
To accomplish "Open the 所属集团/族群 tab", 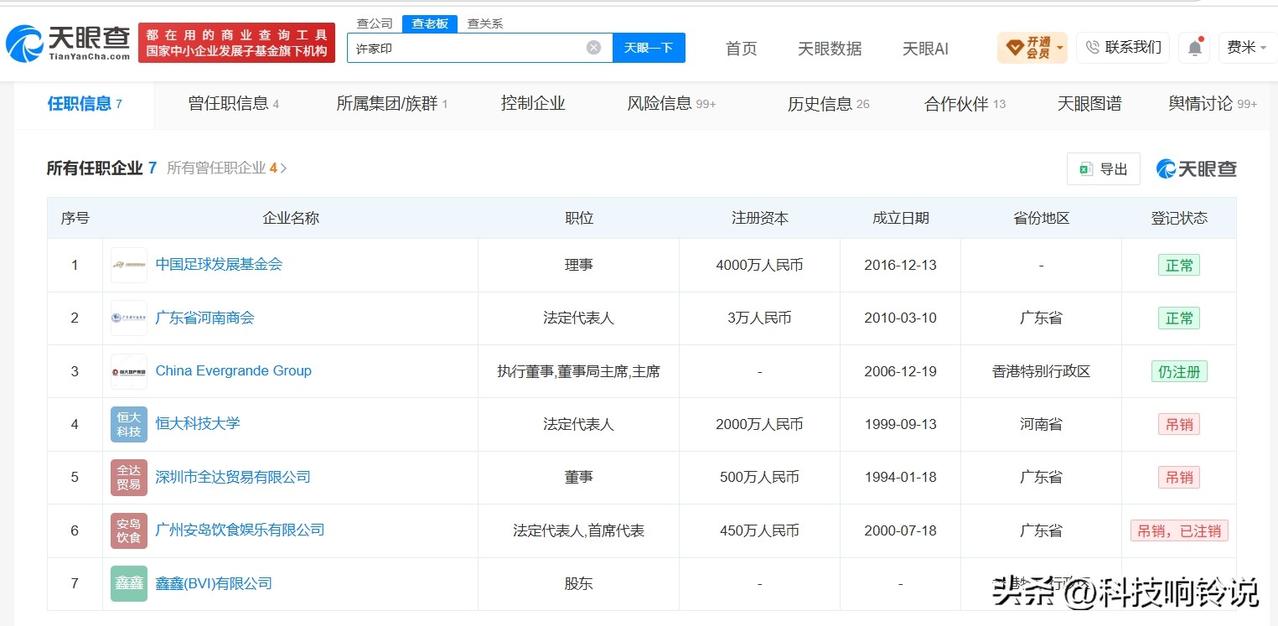I will [x=392, y=104].
